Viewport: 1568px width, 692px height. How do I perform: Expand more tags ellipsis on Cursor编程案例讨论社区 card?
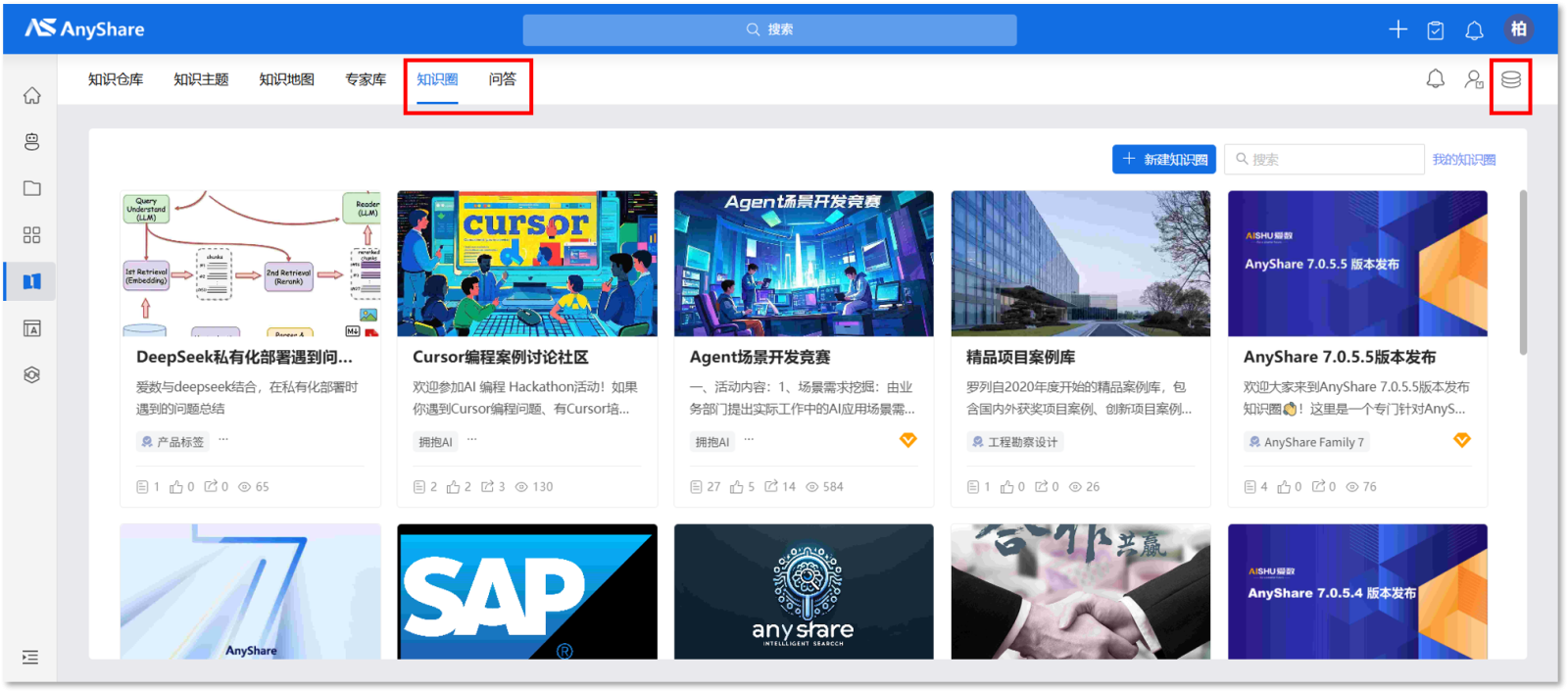[x=472, y=440]
